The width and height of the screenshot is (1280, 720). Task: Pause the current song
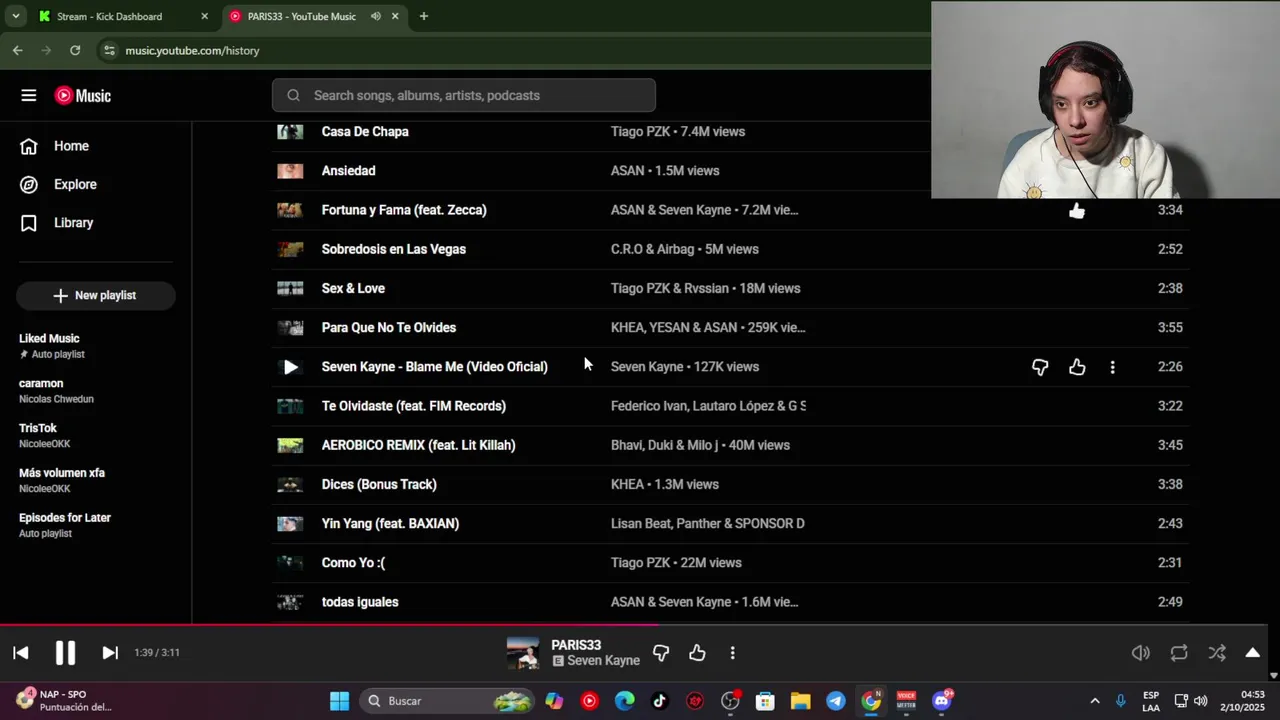pyautogui.click(x=65, y=652)
